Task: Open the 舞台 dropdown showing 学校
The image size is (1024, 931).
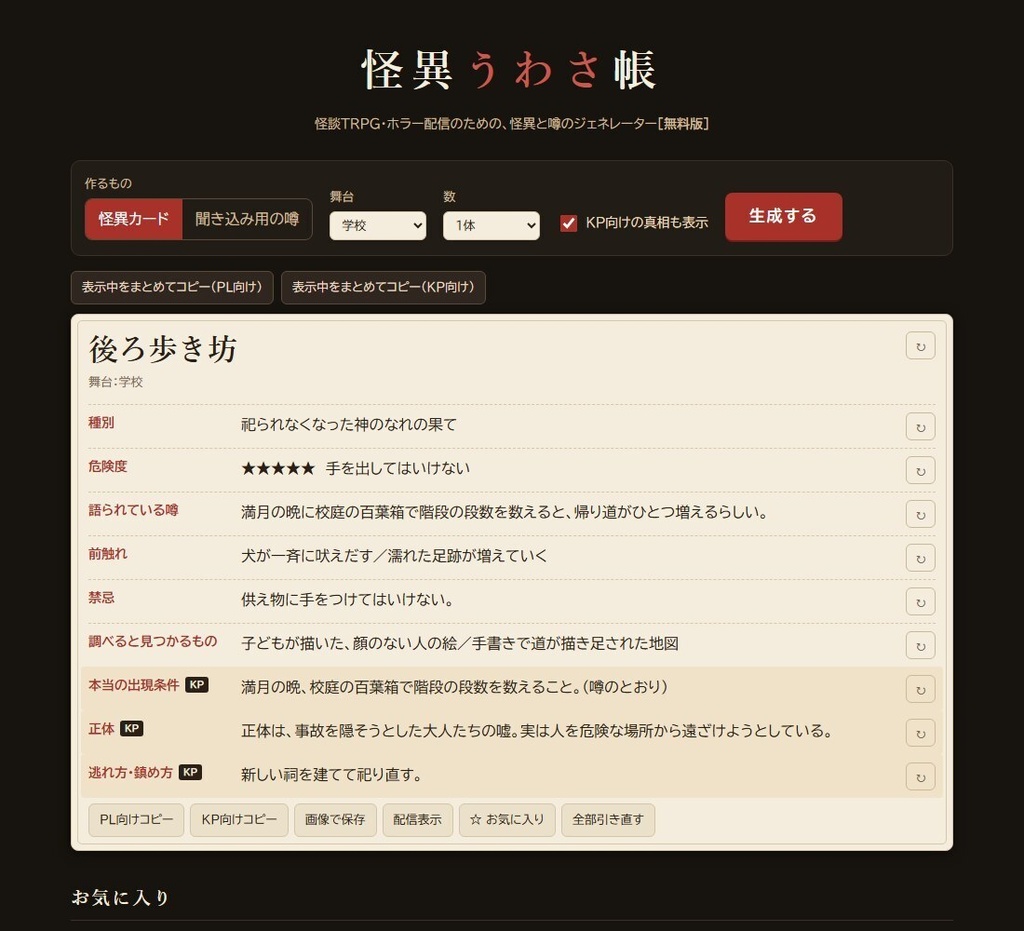Action: pos(377,225)
